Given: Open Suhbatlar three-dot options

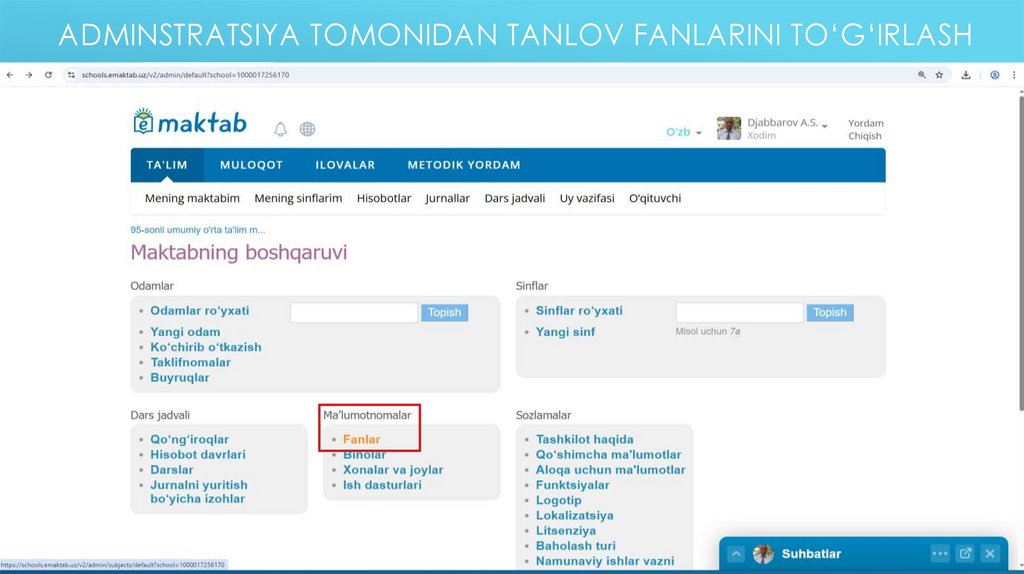Looking at the screenshot, I should [940, 554].
